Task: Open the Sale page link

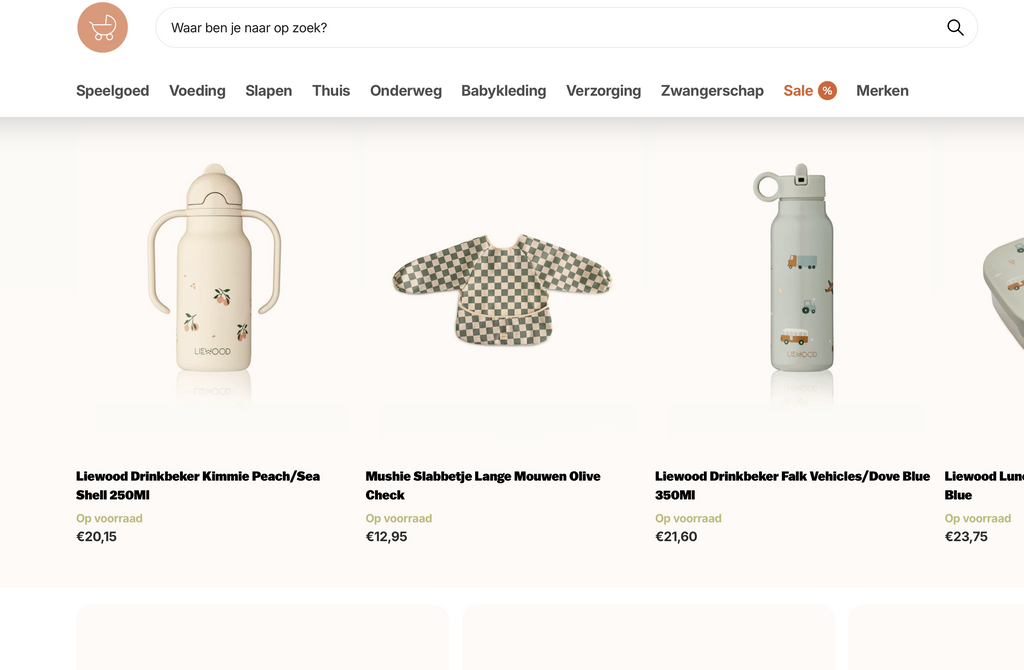Action: coord(798,91)
